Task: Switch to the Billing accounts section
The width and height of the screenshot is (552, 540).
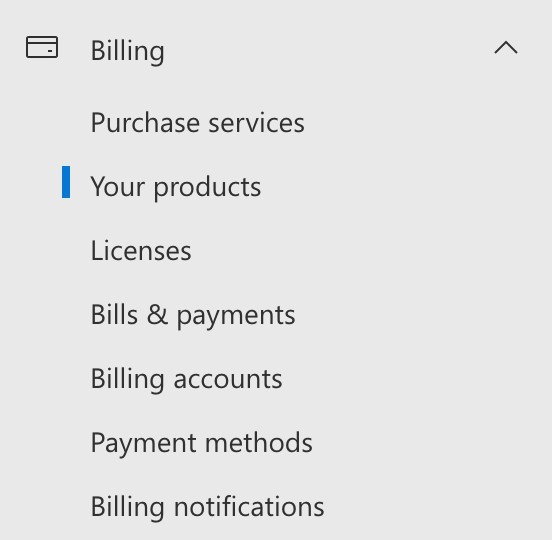Action: pos(187,379)
